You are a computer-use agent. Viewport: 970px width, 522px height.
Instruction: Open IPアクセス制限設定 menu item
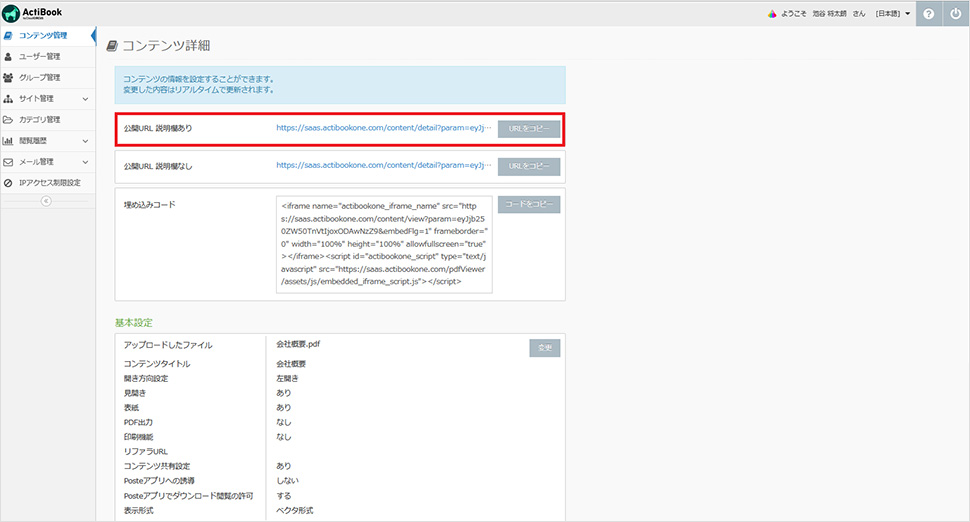click(47, 182)
